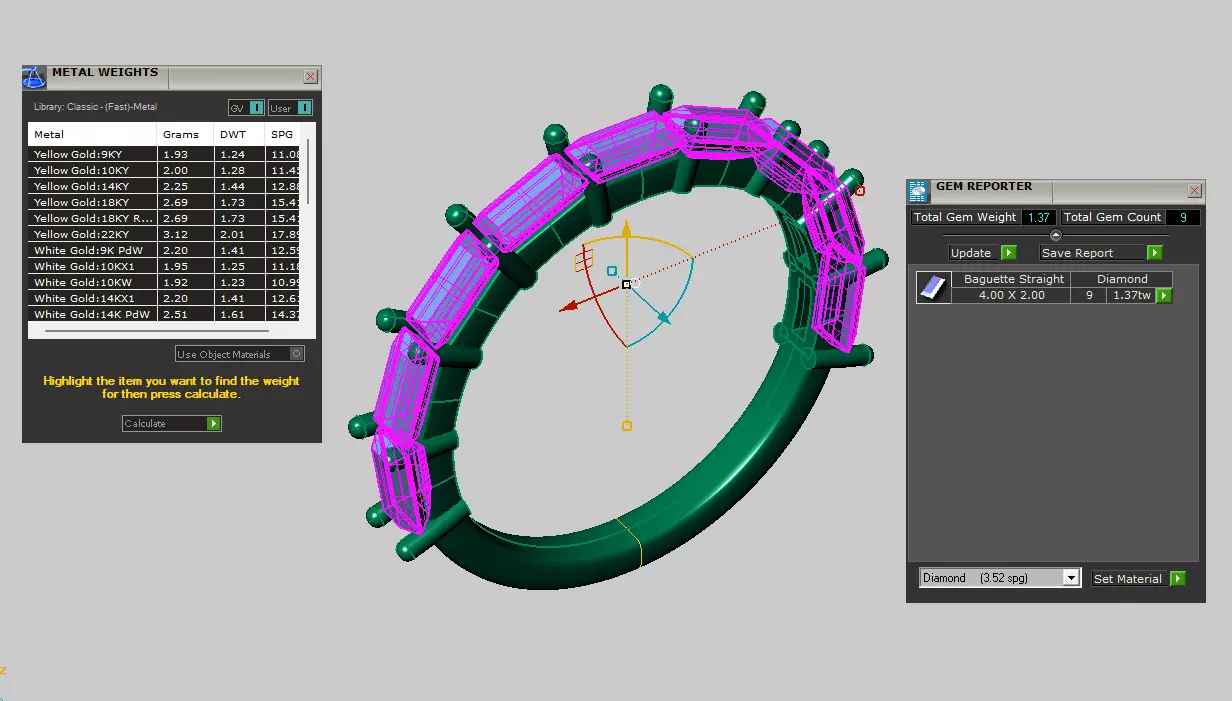Select the White Gold:14K PdW row
This screenshot has width=1232, height=701.
coord(164,314)
